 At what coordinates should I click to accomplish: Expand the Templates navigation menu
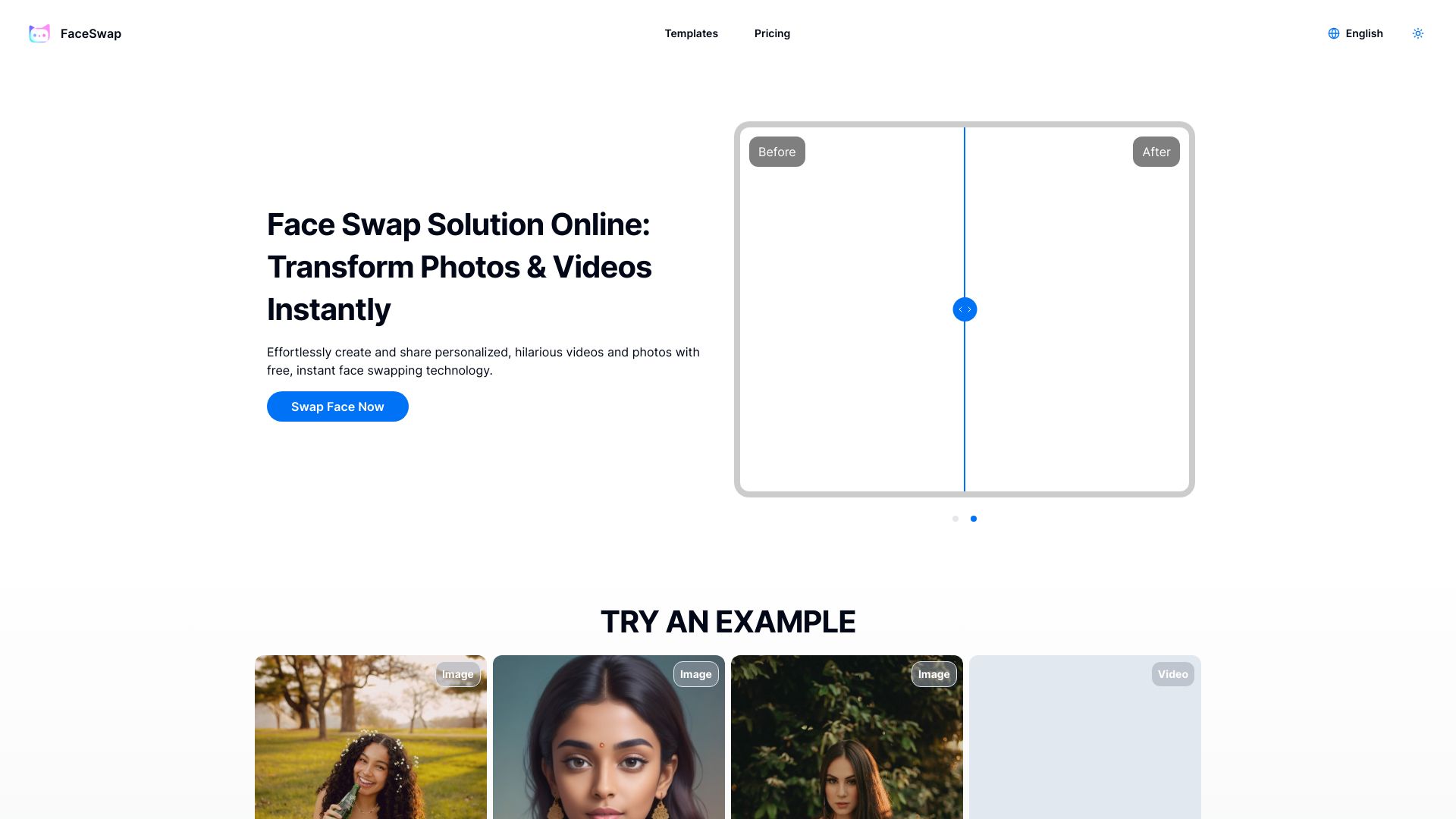pos(691,33)
